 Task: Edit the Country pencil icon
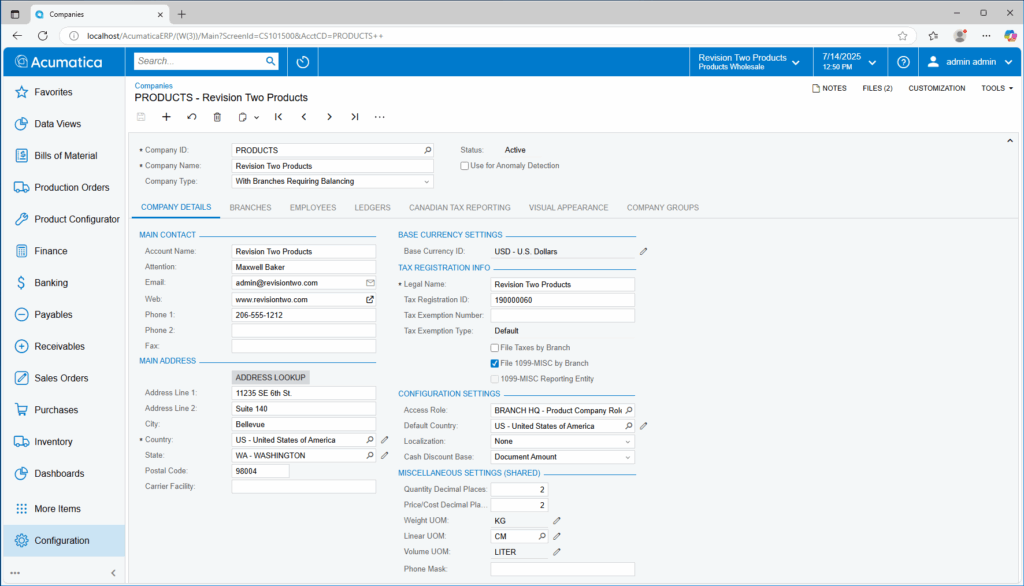coord(385,440)
